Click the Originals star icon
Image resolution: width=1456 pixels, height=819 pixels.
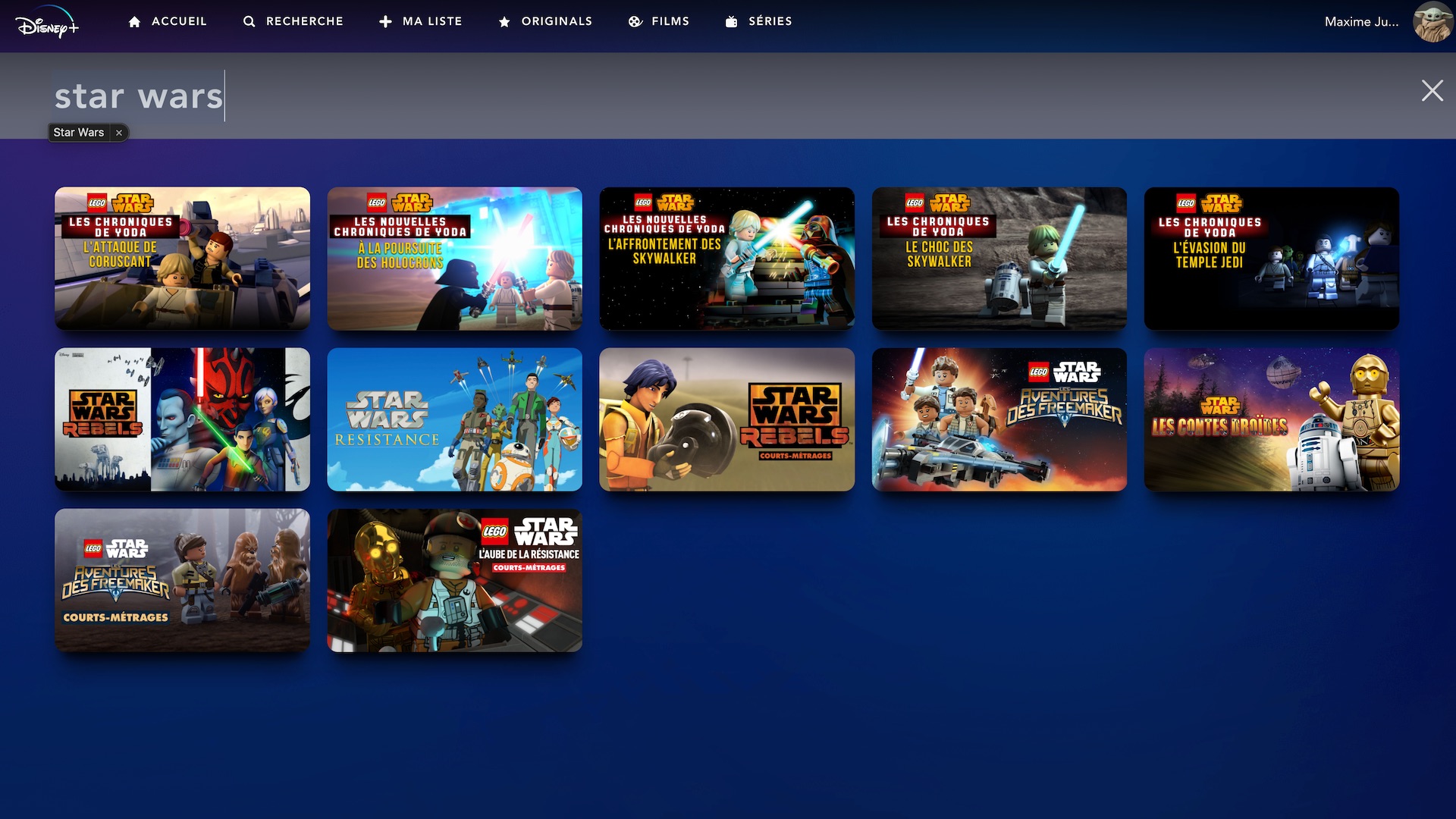click(504, 22)
